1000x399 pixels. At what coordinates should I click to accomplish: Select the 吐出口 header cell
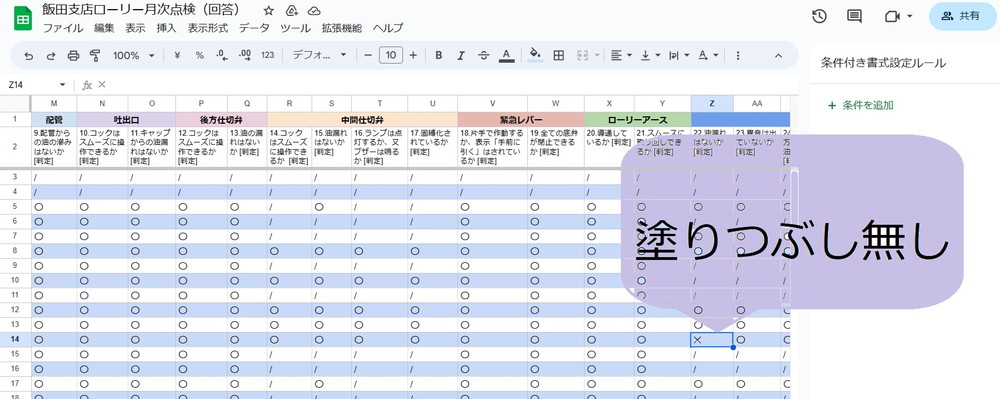pos(126,119)
